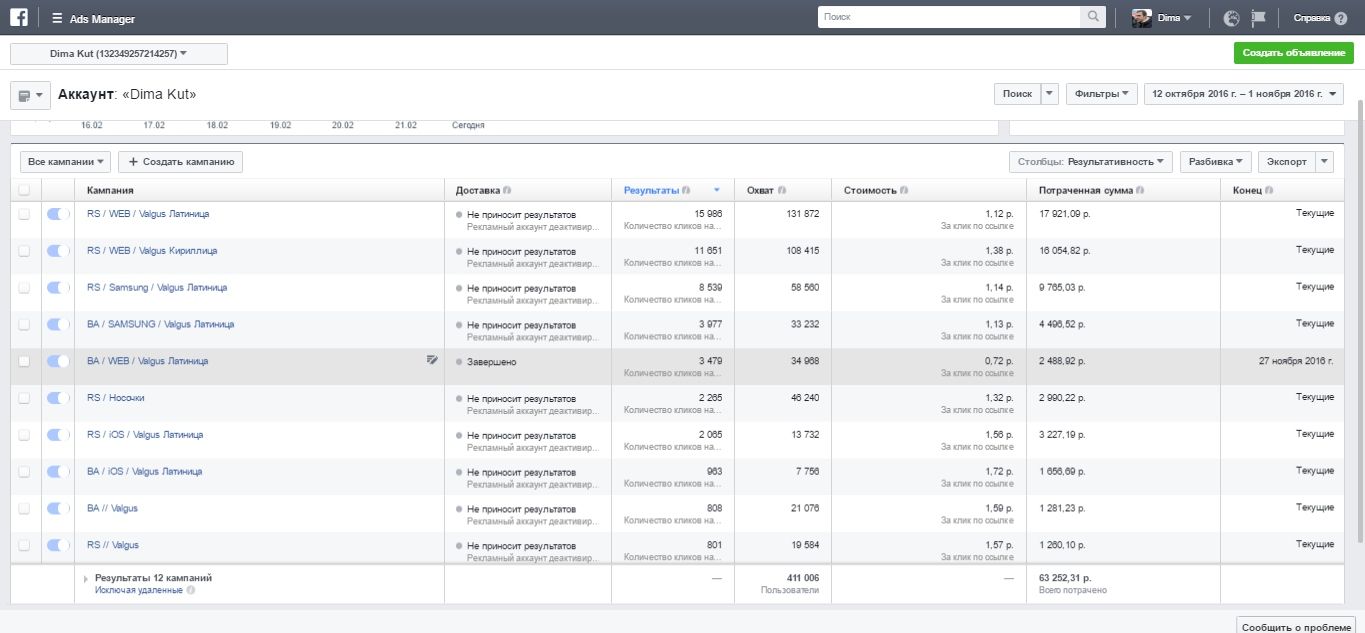Check the box for RS // Valgus row
The image size is (1365, 633).
24,546
